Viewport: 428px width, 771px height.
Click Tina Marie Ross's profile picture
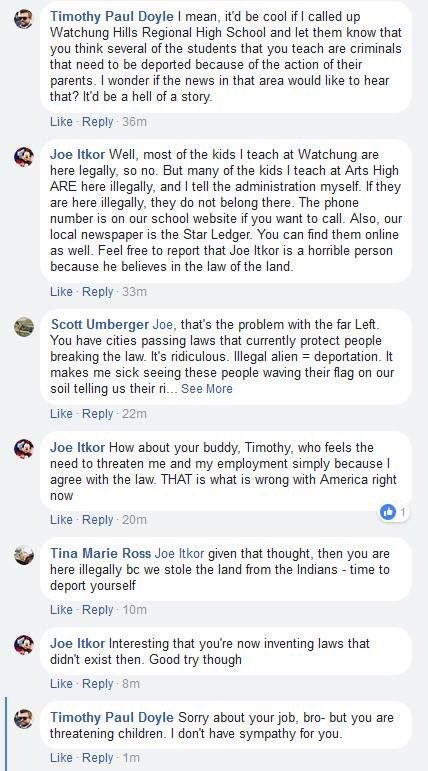pyautogui.click(x=23, y=556)
